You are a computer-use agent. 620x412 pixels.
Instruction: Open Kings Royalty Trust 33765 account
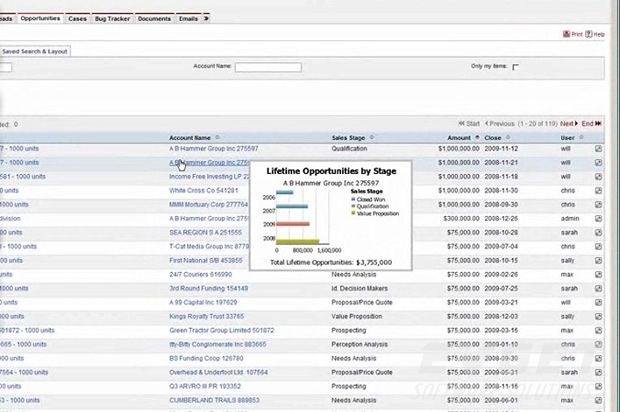[206, 316]
